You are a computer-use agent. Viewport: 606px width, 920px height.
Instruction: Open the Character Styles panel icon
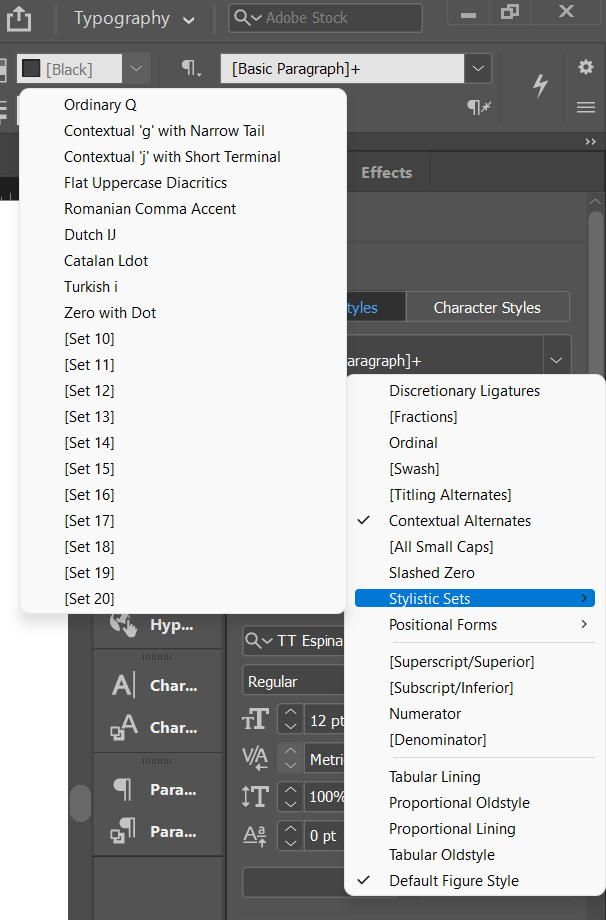tap(157, 727)
